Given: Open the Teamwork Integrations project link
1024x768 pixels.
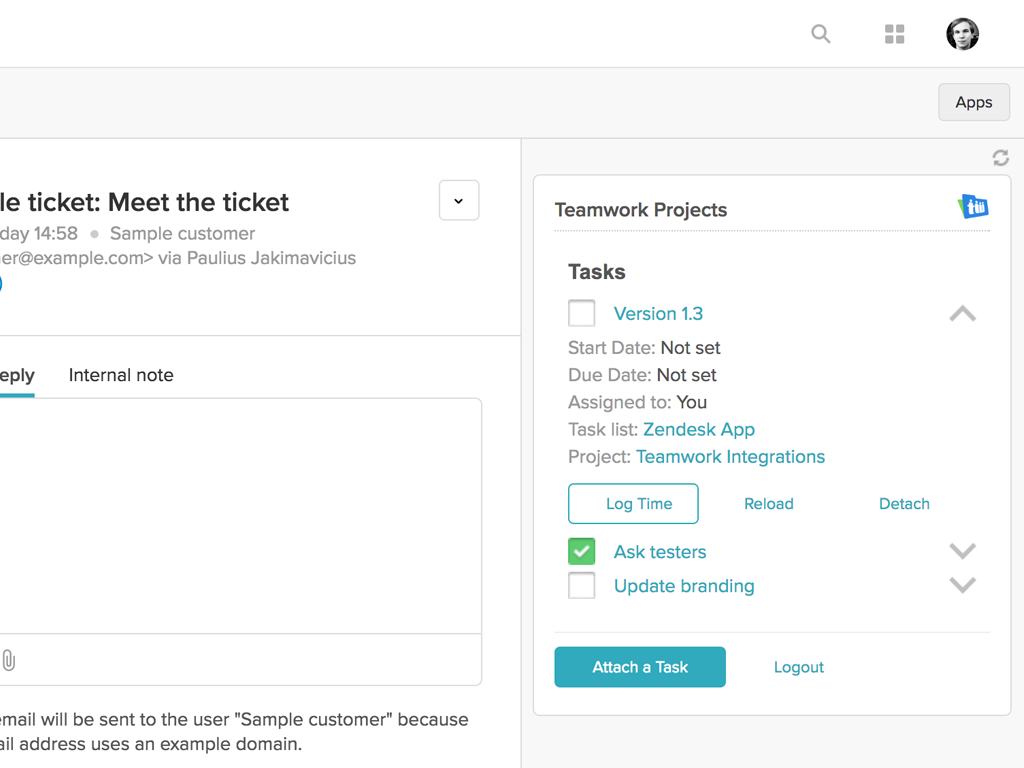Looking at the screenshot, I should coord(730,457).
